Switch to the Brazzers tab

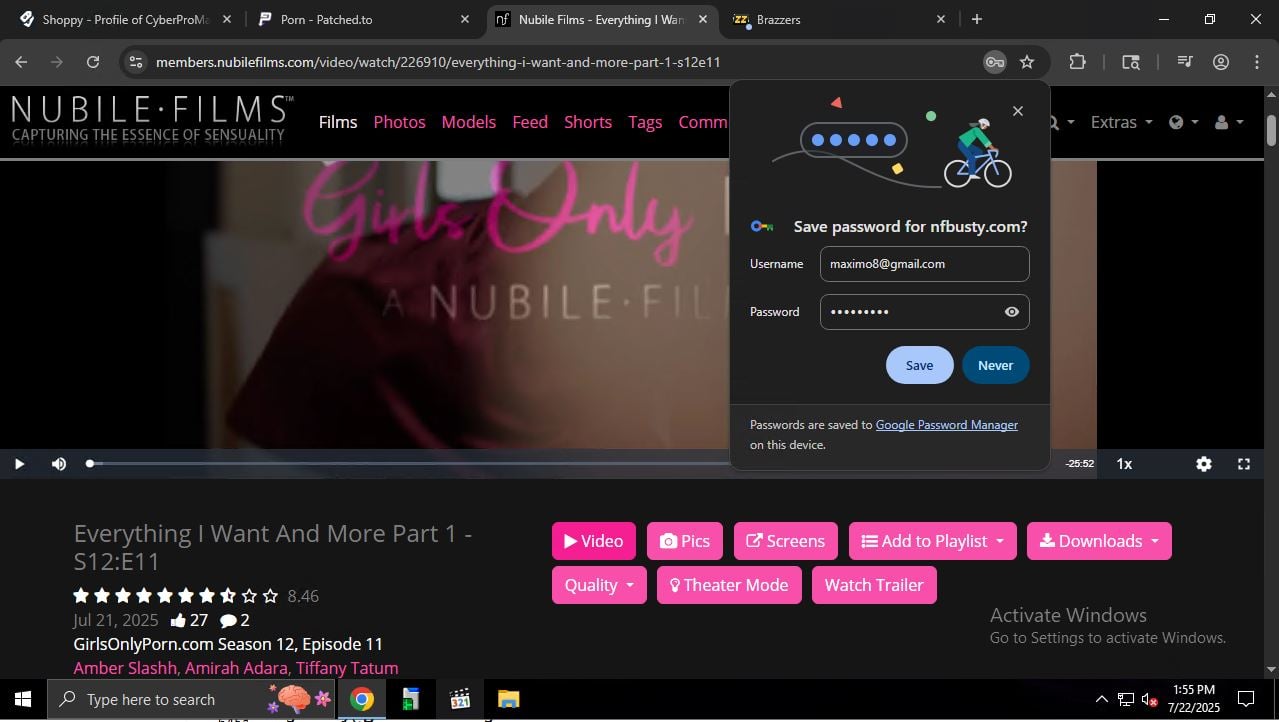point(838,19)
